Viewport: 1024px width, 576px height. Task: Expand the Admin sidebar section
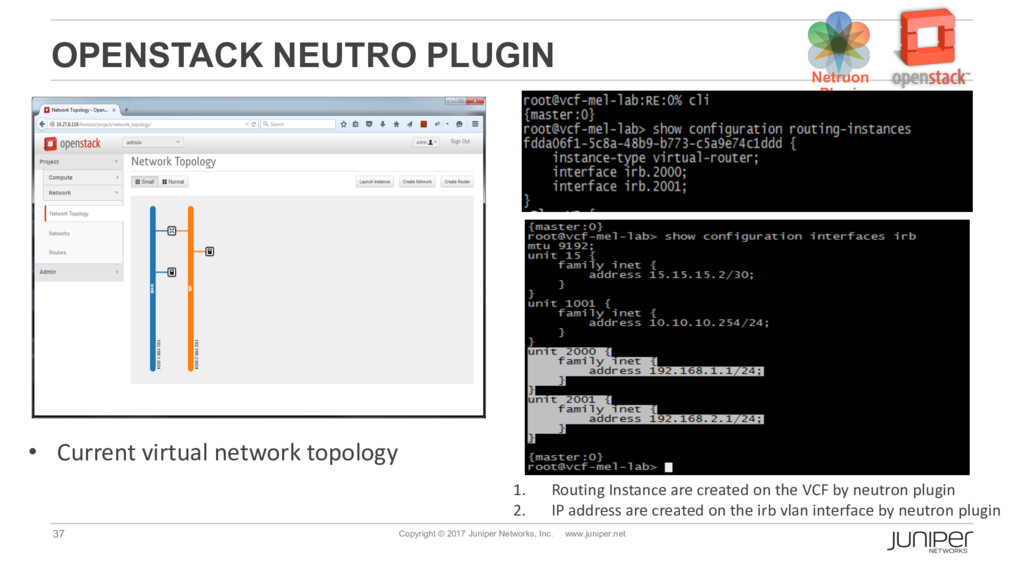click(80, 272)
